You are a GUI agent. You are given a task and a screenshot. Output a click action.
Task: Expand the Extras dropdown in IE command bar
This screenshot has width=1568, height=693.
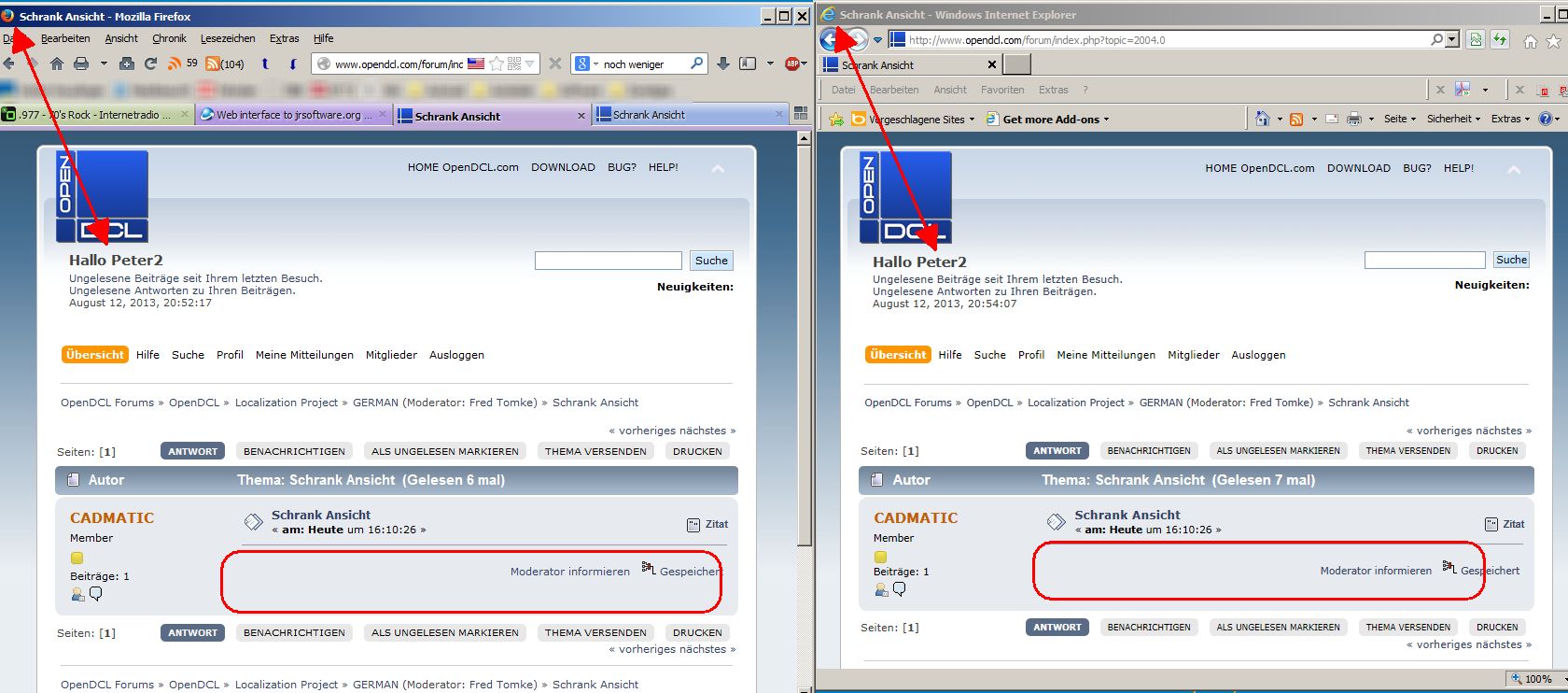(x=1511, y=119)
